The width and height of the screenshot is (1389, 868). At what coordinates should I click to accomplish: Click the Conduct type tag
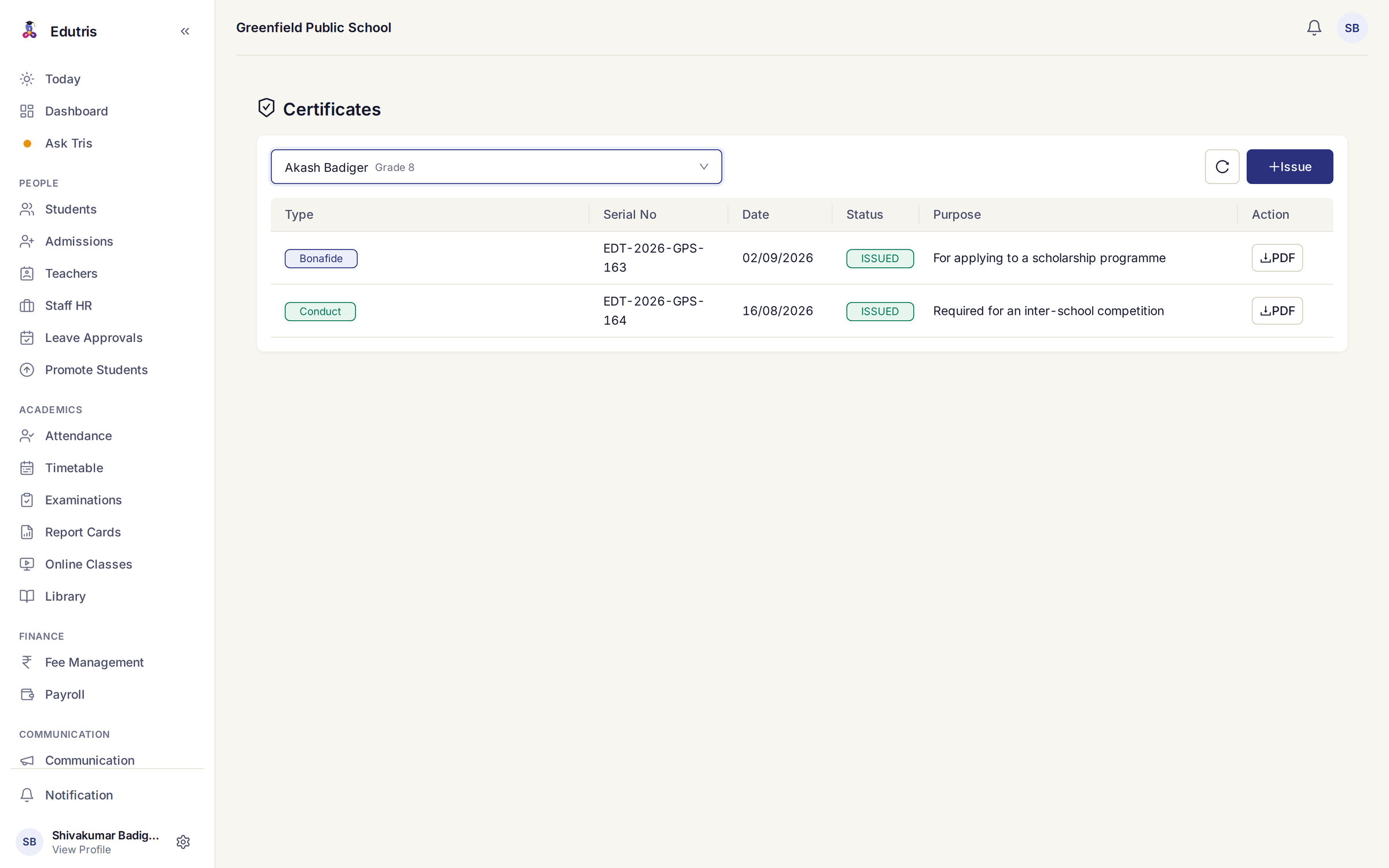[320, 311]
